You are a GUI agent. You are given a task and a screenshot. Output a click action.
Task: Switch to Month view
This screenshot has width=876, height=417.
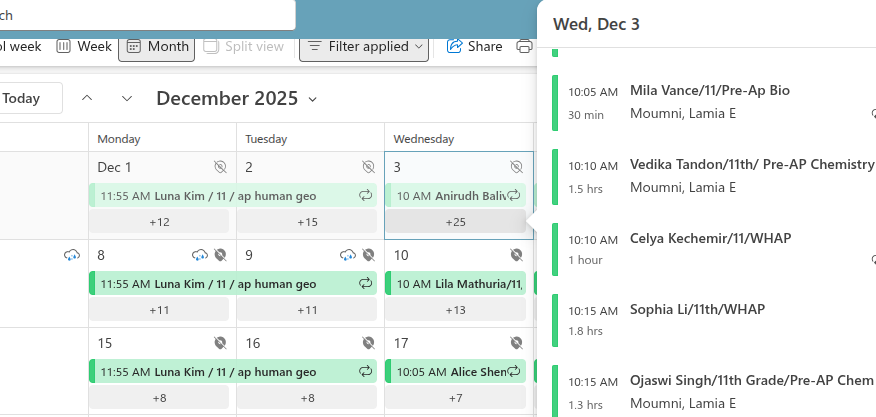click(156, 46)
